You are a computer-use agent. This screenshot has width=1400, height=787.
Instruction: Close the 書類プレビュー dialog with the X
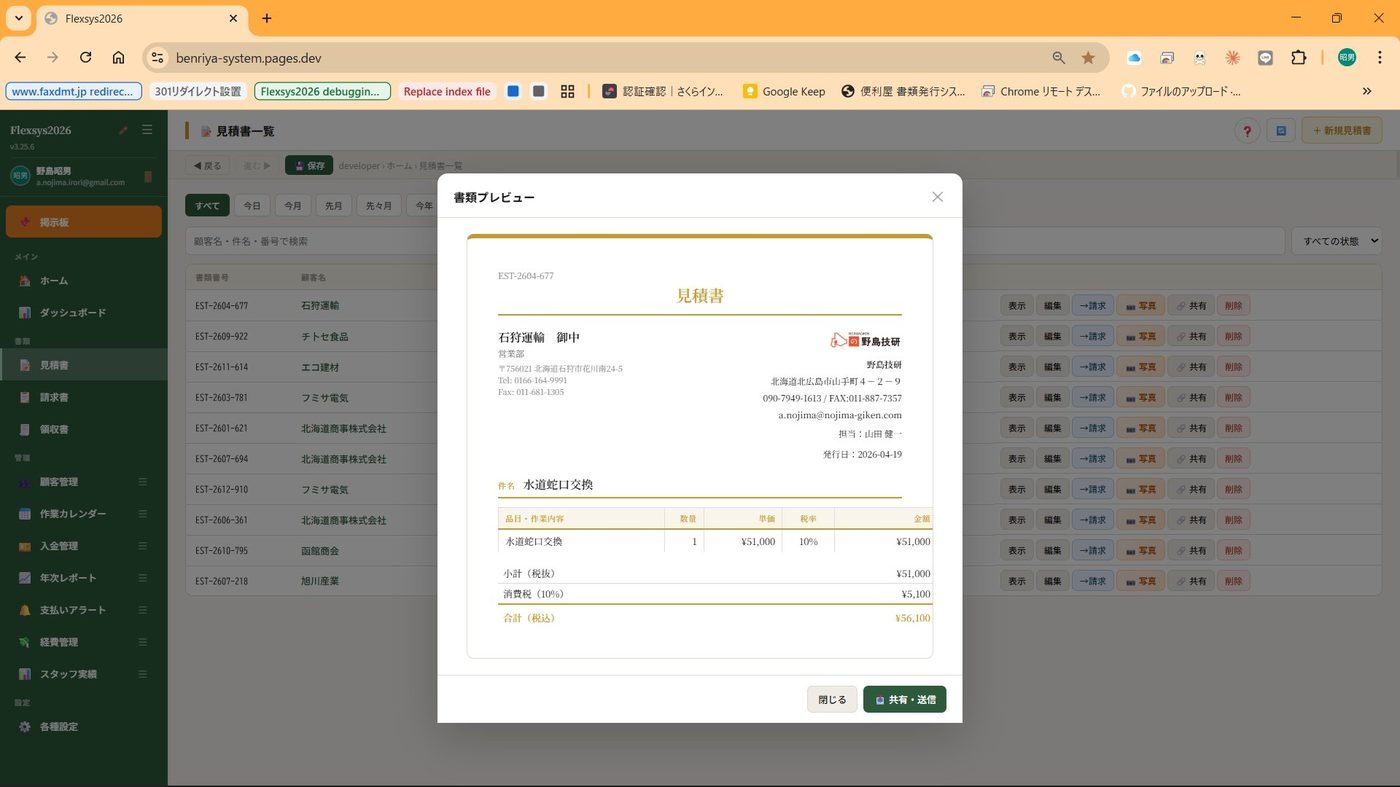click(x=937, y=197)
